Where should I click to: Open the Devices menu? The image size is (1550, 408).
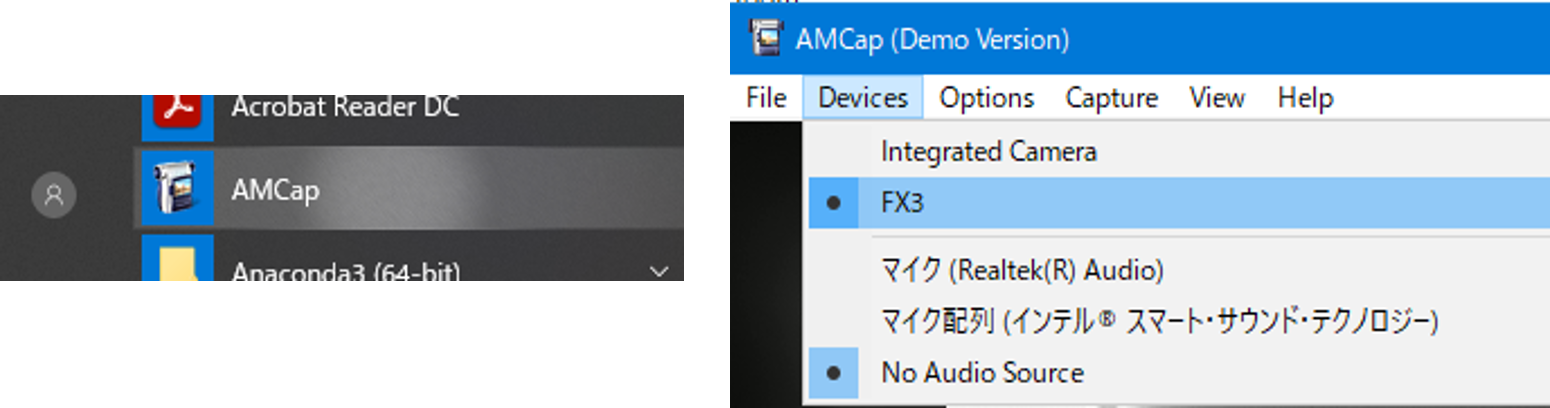click(x=863, y=98)
